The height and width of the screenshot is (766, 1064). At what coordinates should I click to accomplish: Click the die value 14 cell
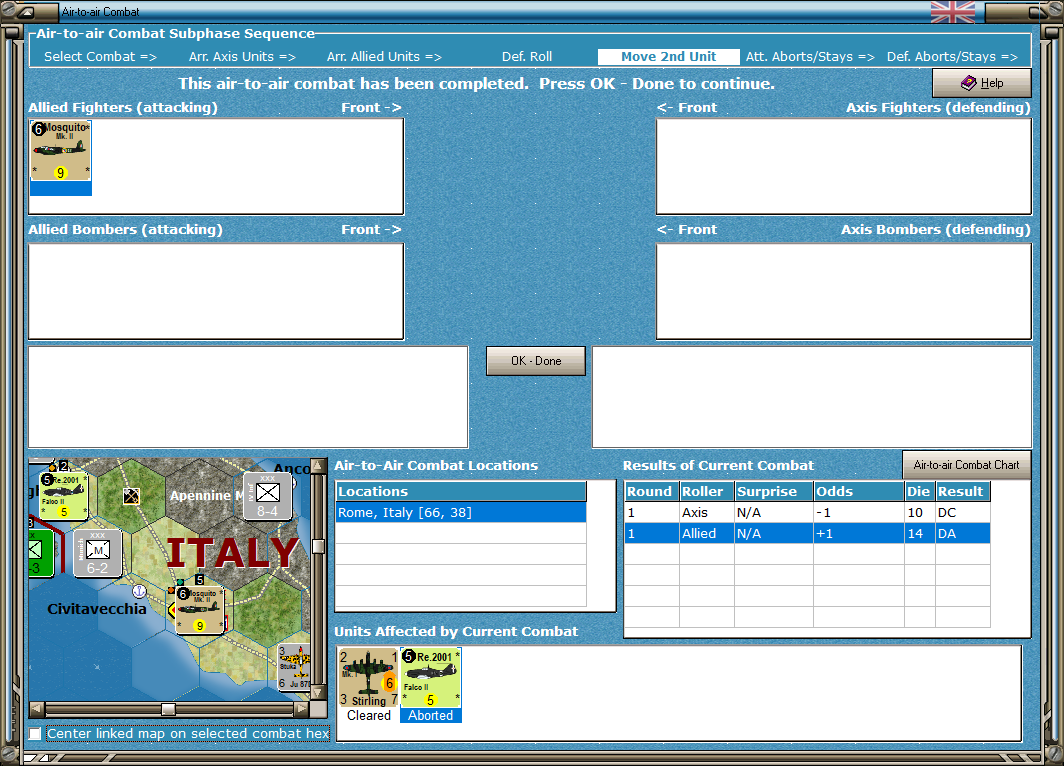[919, 533]
